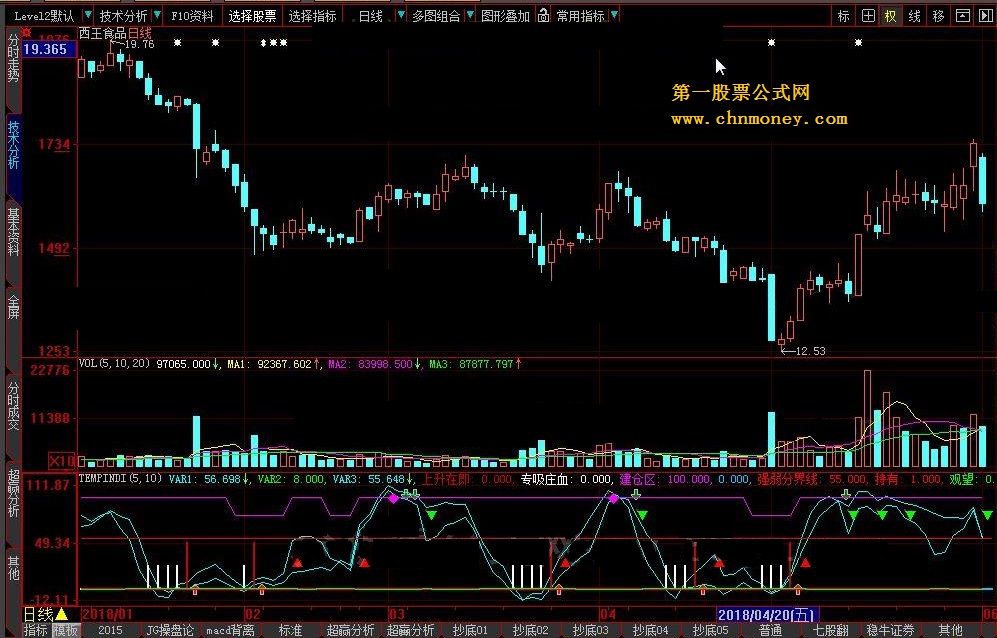This screenshot has height=638, width=997.
Task: Click the 选择指标 button
Action: [x=312, y=16]
